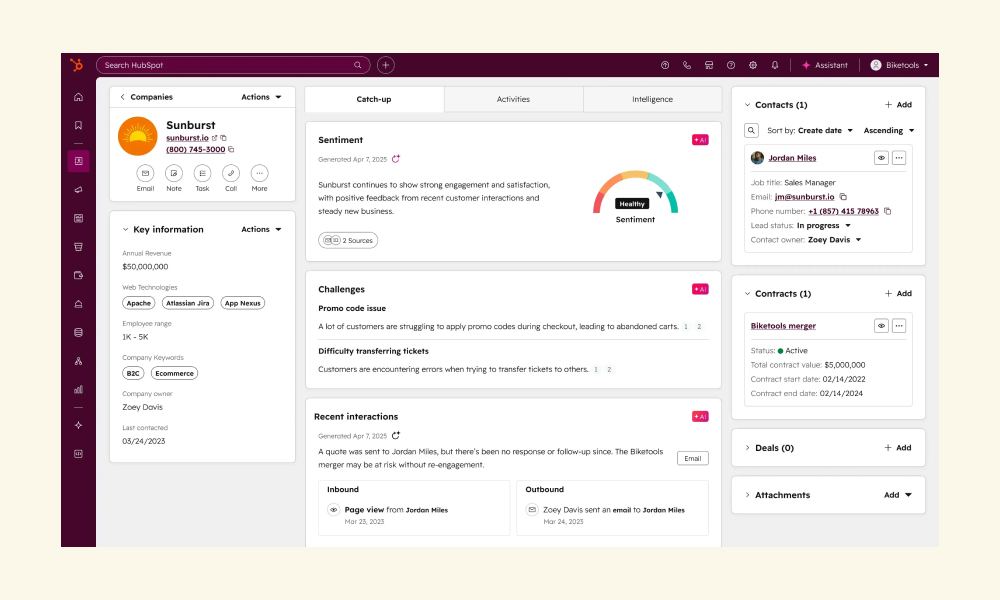This screenshot has height=600, width=1000.
Task: Expand the Attachments section
Action: (747, 495)
